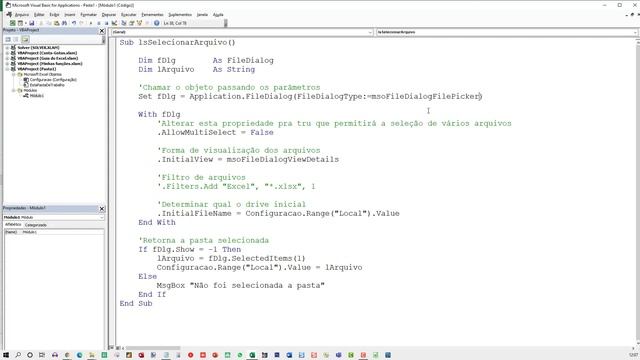
Task: Click the Break (pause) toolbar icon
Action: [x=99, y=23]
